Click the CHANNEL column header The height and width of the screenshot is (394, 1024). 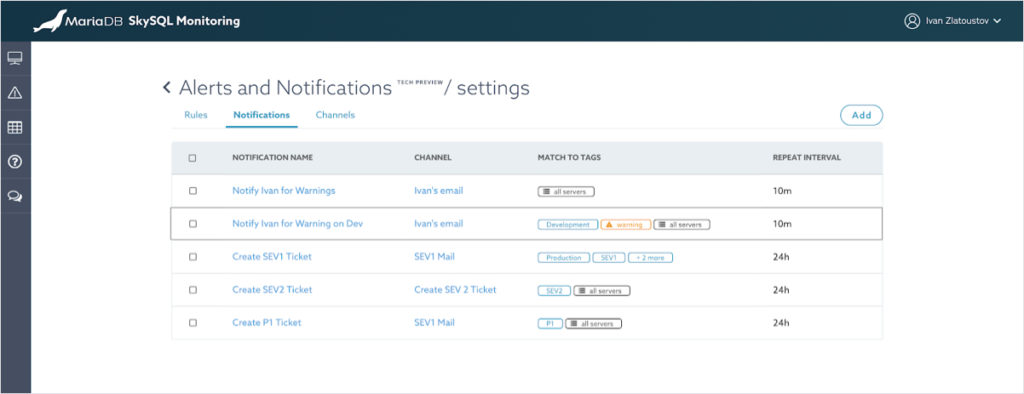433,157
